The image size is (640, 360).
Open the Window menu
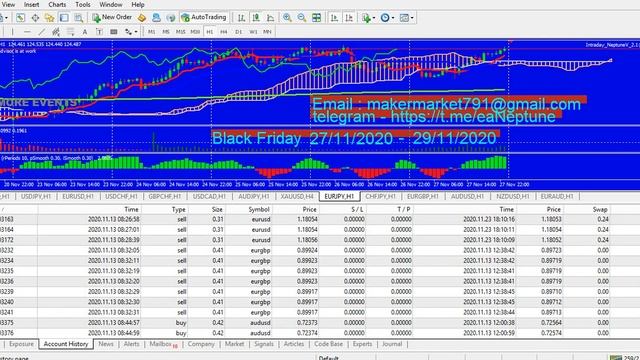click(x=111, y=4)
